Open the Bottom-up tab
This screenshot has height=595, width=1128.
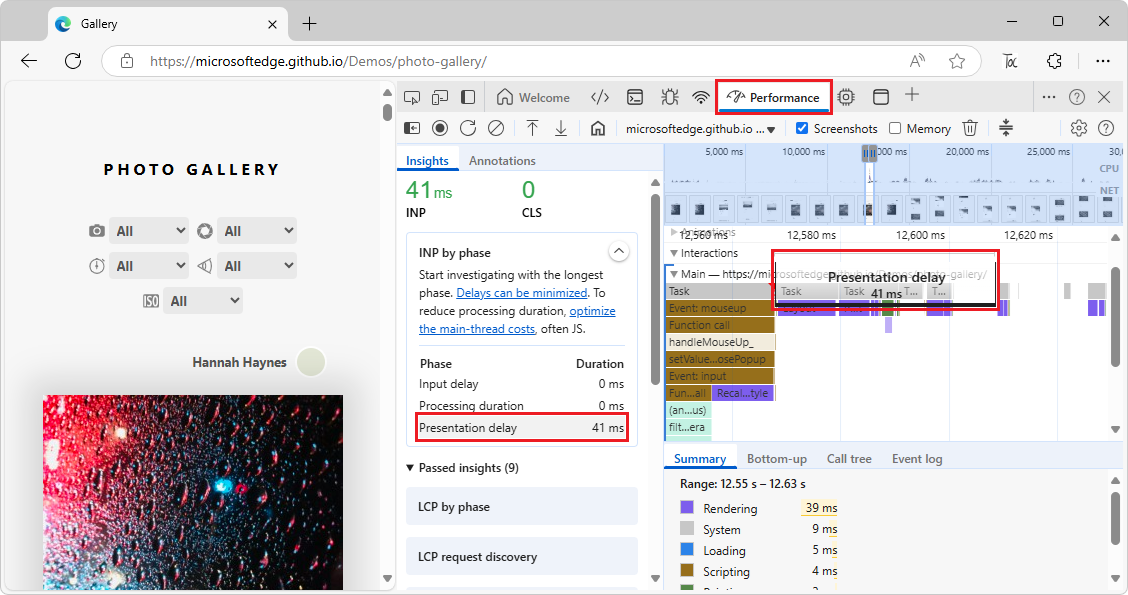tap(777, 458)
